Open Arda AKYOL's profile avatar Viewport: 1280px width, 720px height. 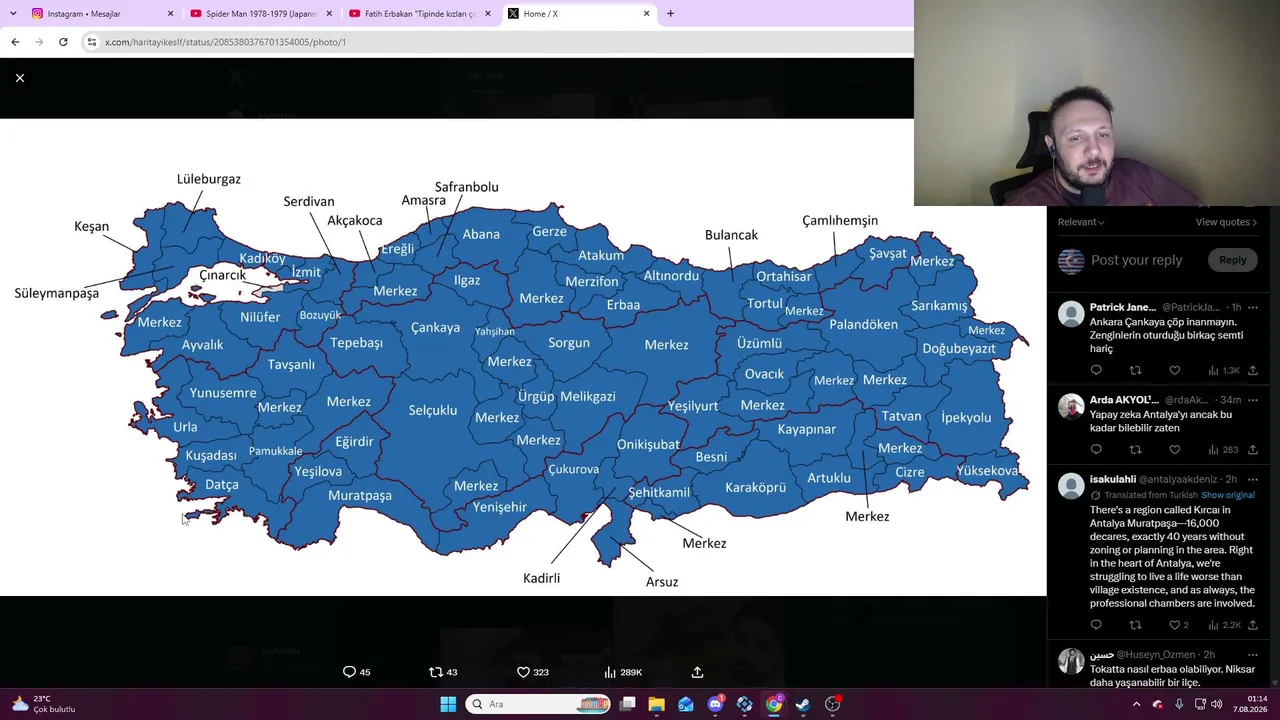click(x=1071, y=406)
